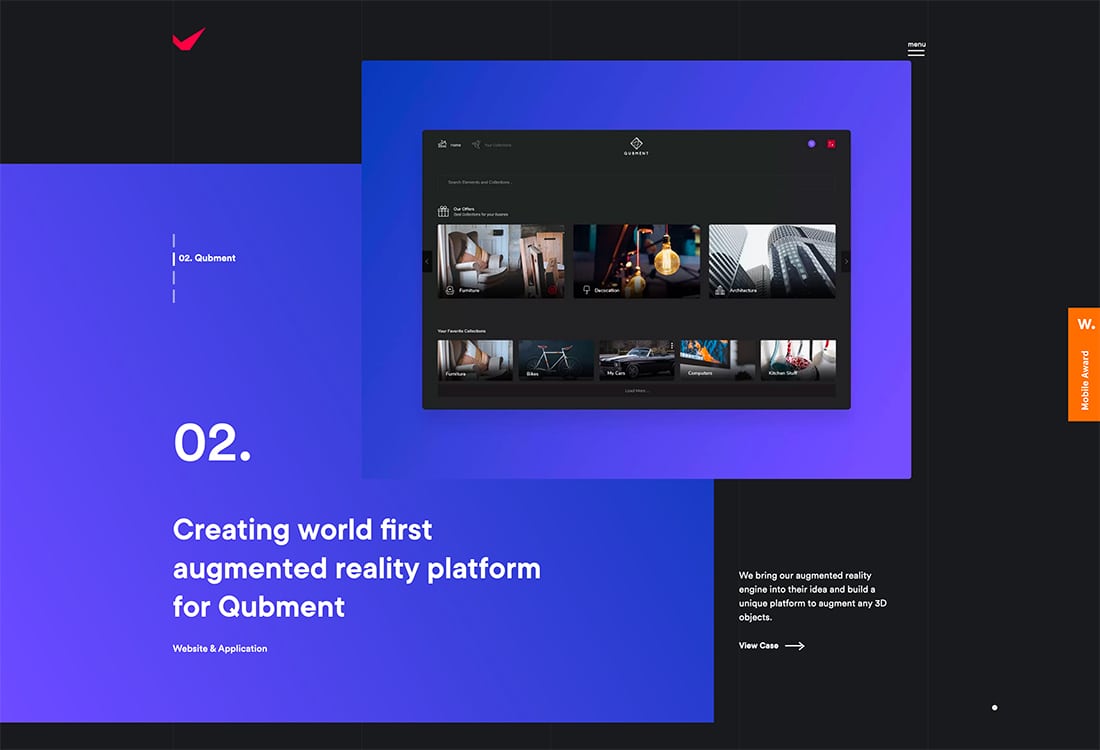Open the Decoration offer card
The width and height of the screenshot is (1100, 750).
[x=636, y=261]
